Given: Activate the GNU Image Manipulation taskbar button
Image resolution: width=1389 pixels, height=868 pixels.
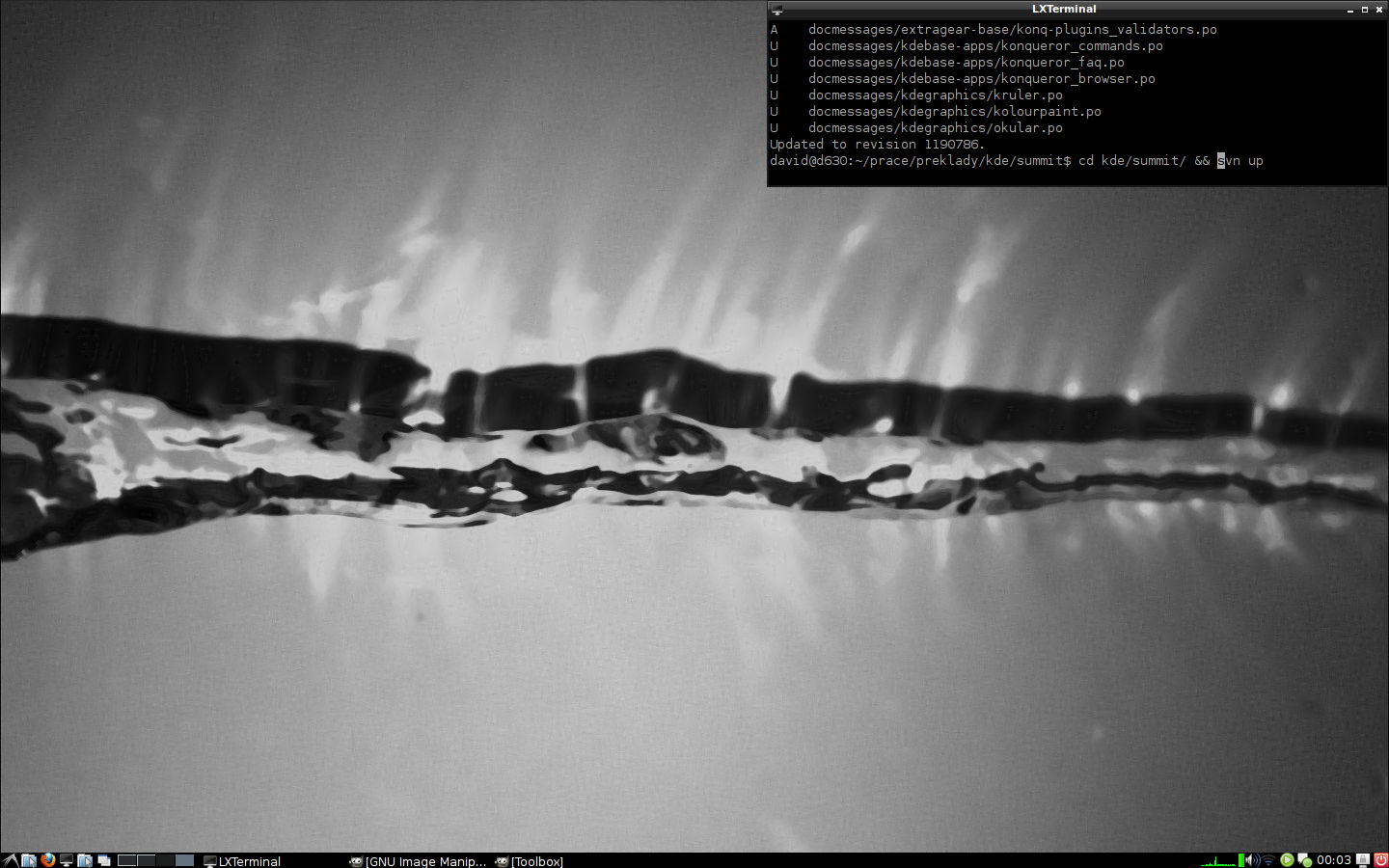Looking at the screenshot, I should (420, 860).
